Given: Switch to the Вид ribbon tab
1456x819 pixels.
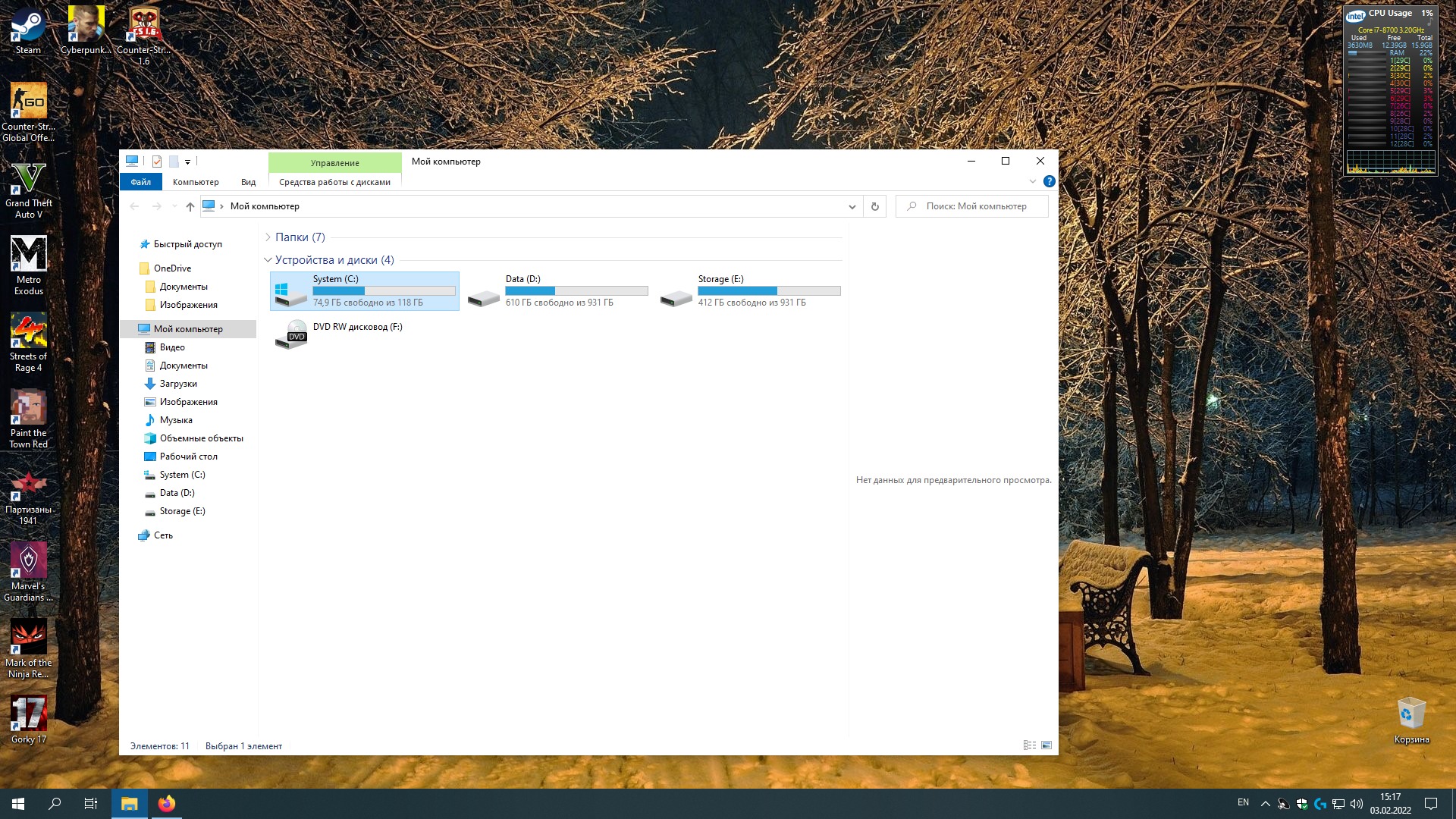Looking at the screenshot, I should click(x=248, y=182).
